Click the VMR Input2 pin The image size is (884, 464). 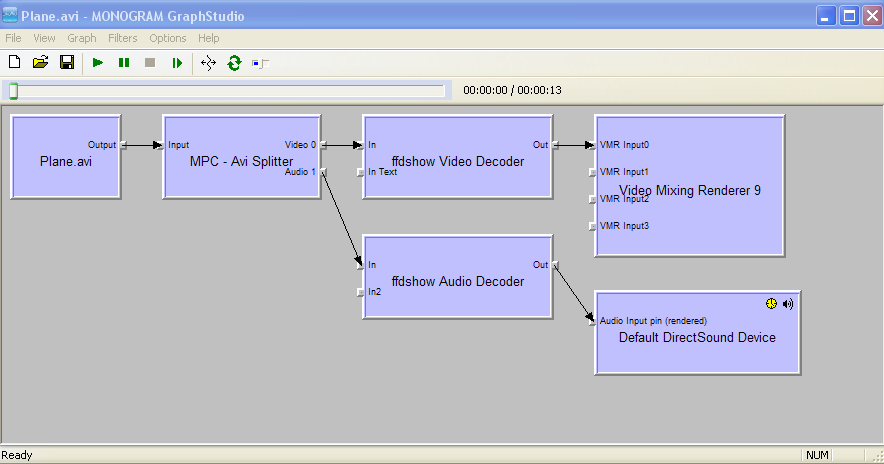[593, 199]
